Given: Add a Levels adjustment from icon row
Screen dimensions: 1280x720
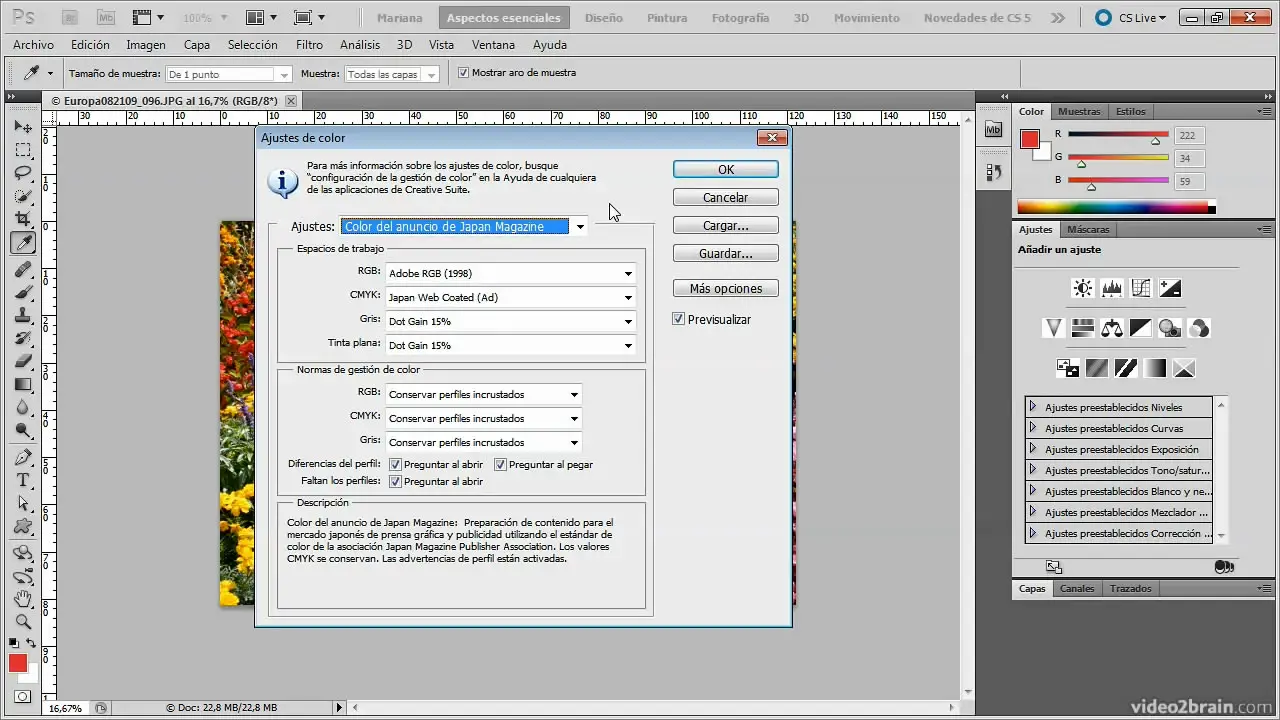Looking at the screenshot, I should (x=1111, y=288).
